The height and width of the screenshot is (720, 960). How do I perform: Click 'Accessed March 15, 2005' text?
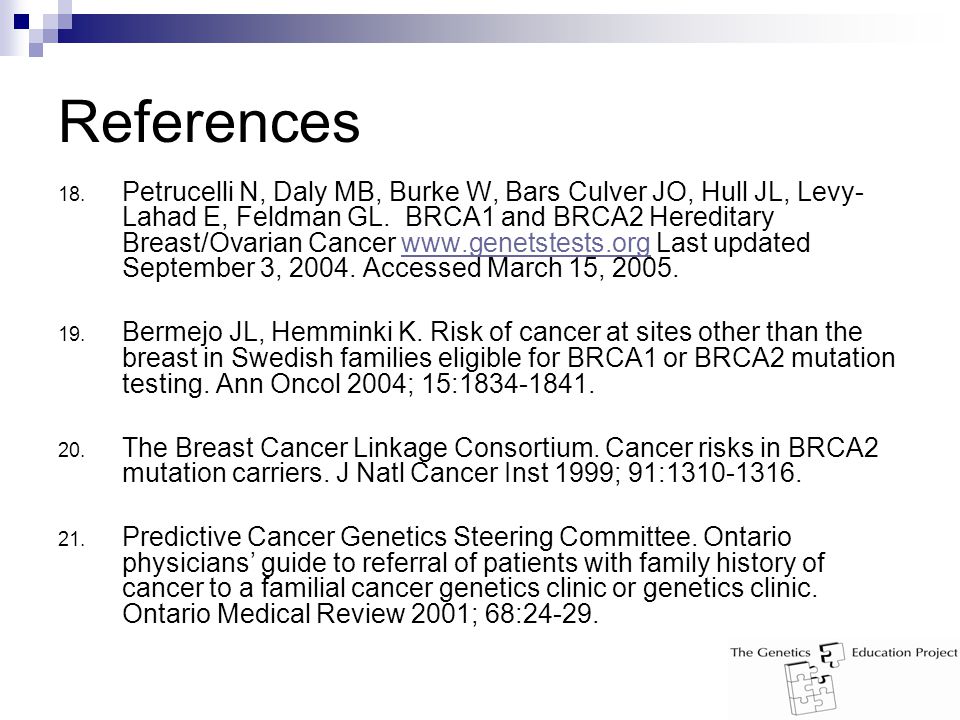(x=520, y=268)
